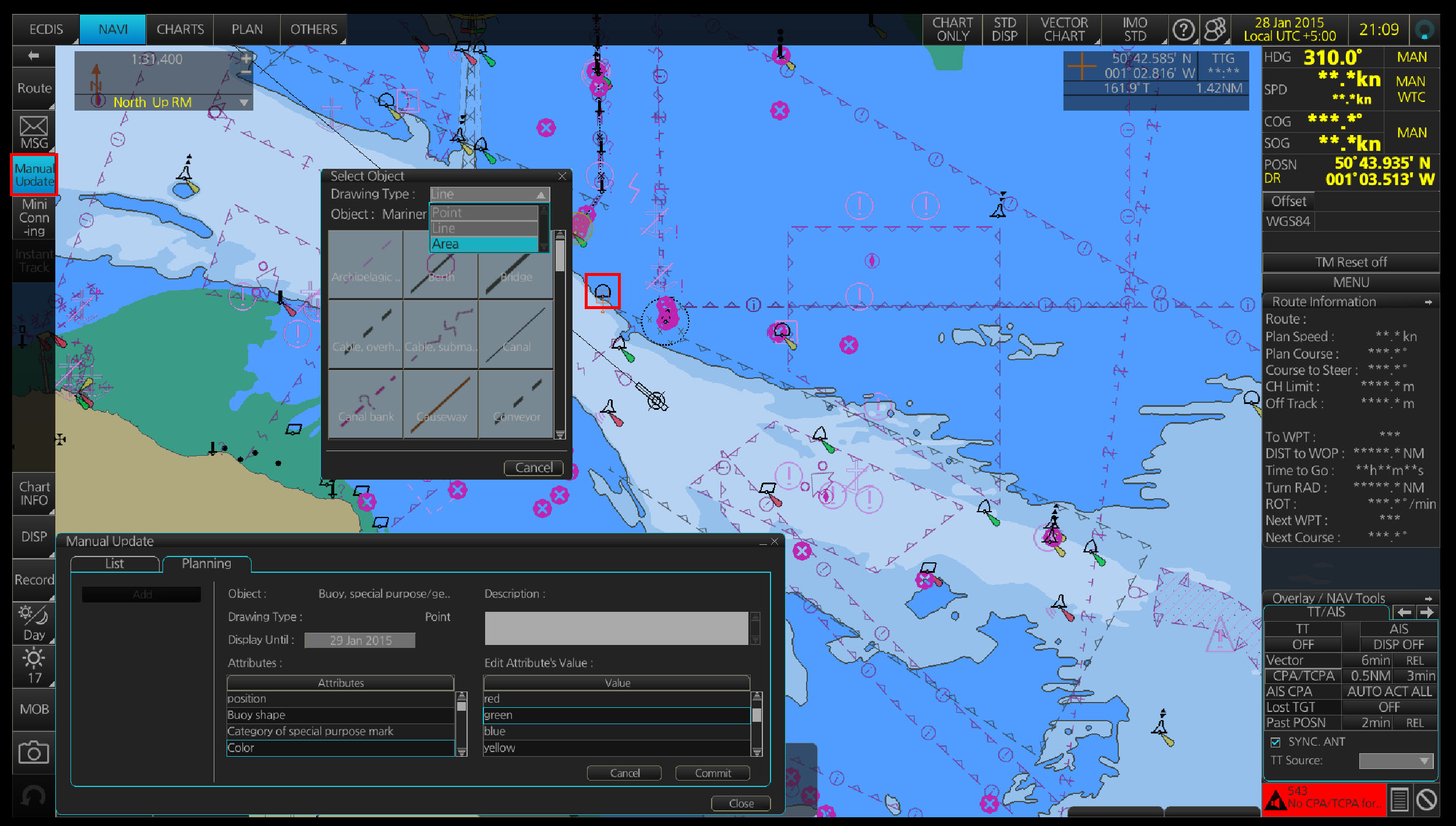This screenshot has height=826, width=1456.
Task: Open the NAVI menu
Action: click(x=113, y=29)
